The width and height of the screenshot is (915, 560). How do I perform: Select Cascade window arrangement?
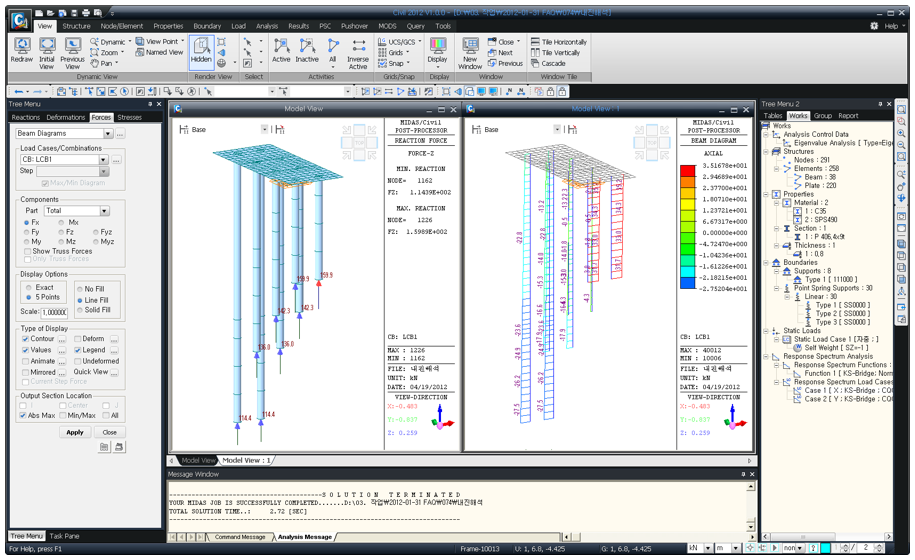coord(548,64)
